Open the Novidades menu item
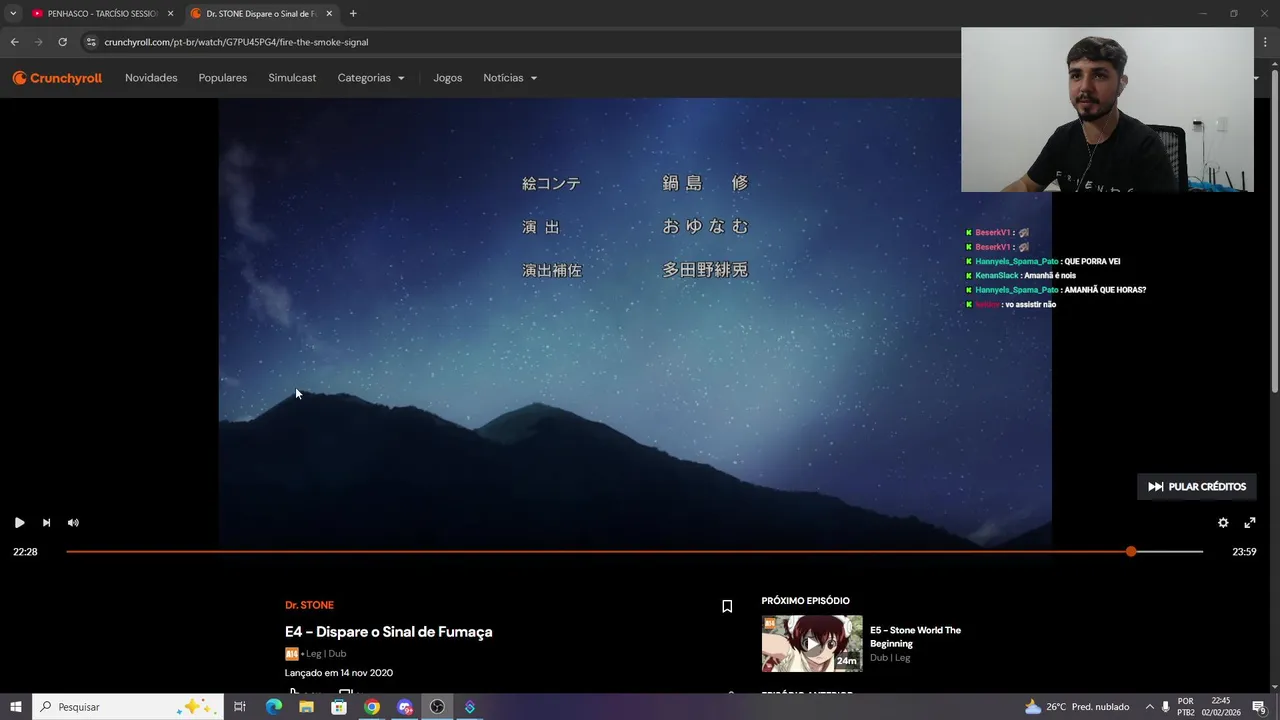 tap(151, 78)
